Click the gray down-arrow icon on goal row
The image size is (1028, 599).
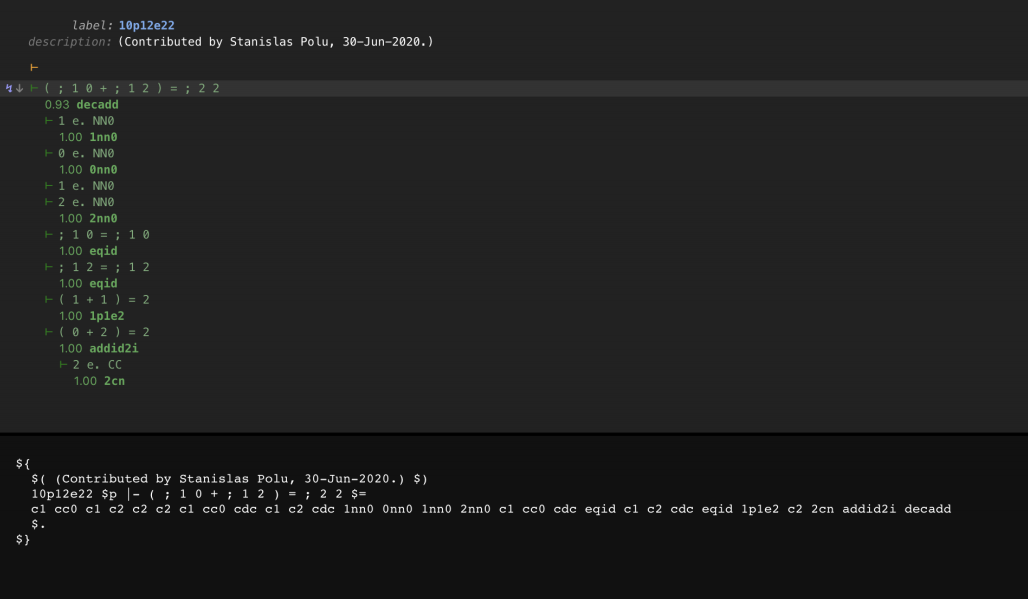coord(19,88)
